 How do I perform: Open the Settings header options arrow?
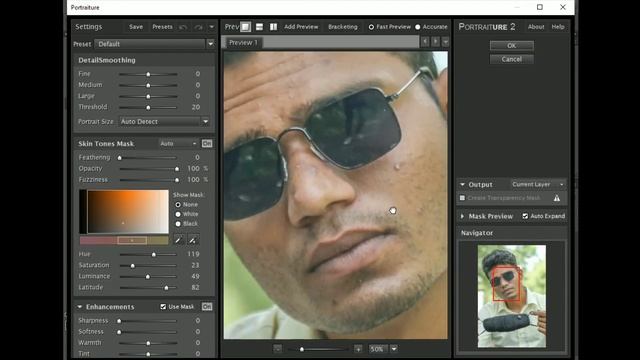[x=211, y=27]
